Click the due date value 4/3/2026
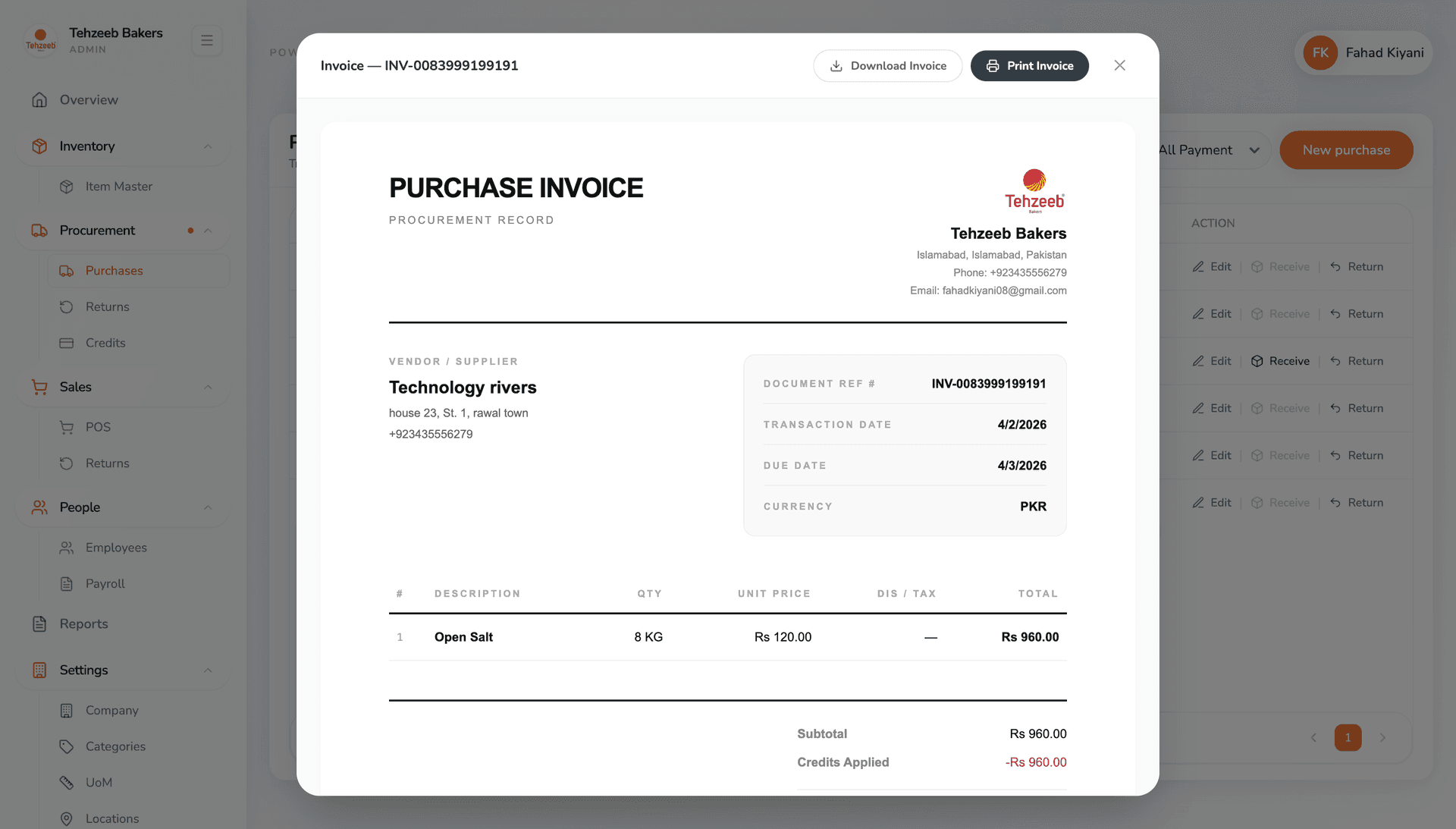 pos(1021,466)
